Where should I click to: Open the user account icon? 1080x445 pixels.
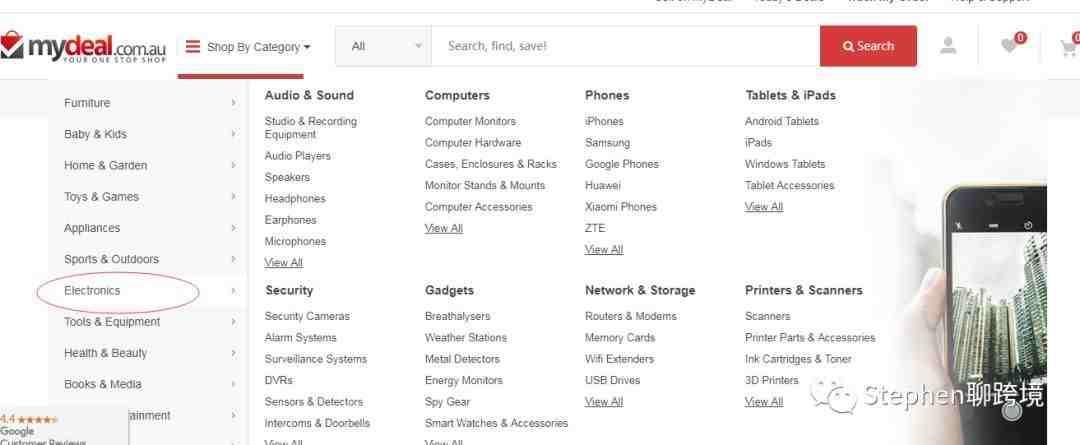coord(948,46)
